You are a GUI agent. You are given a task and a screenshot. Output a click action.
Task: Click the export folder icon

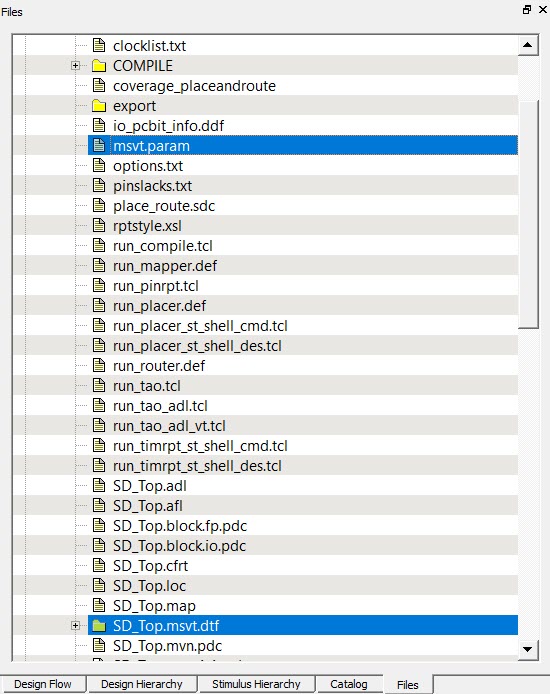tap(99, 106)
